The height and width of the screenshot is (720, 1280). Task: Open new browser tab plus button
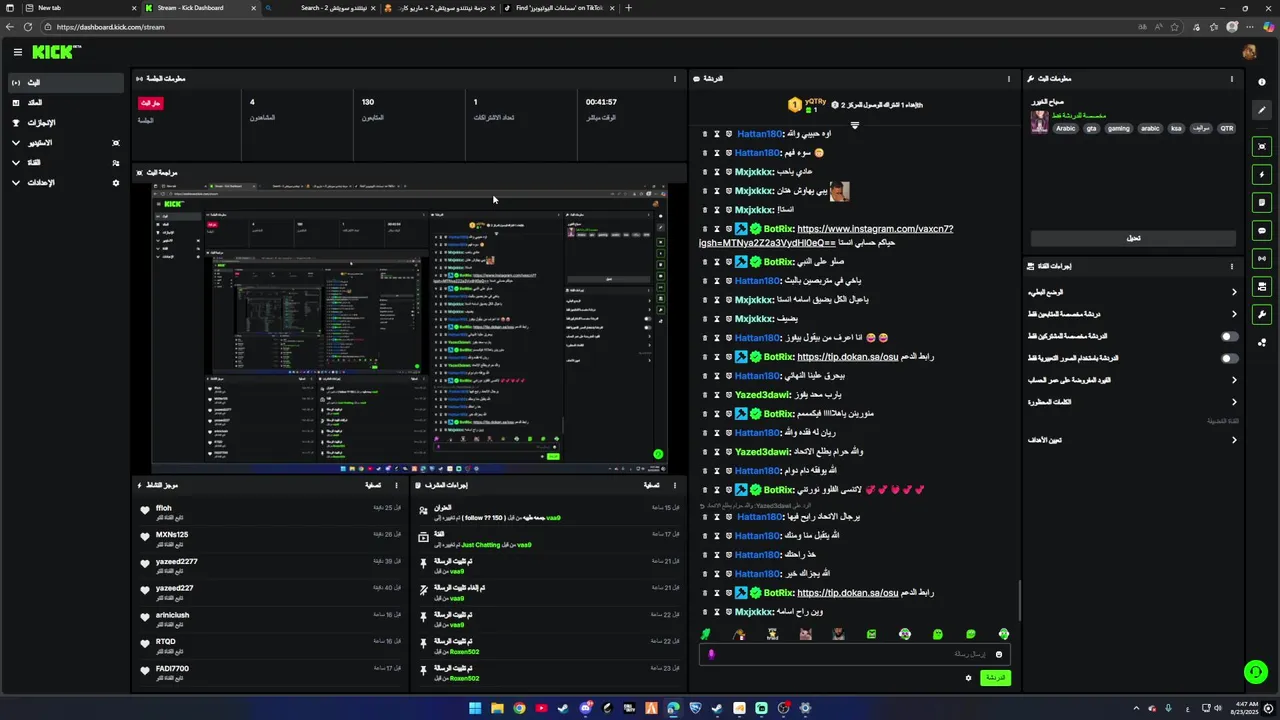[x=628, y=8]
